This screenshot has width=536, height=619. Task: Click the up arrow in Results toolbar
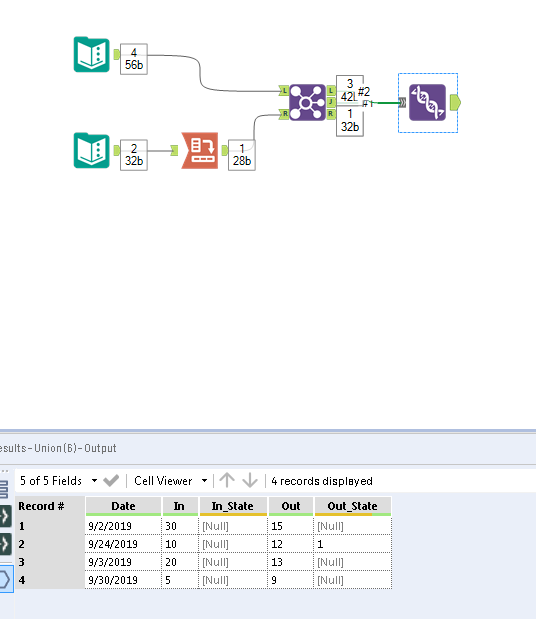227,480
